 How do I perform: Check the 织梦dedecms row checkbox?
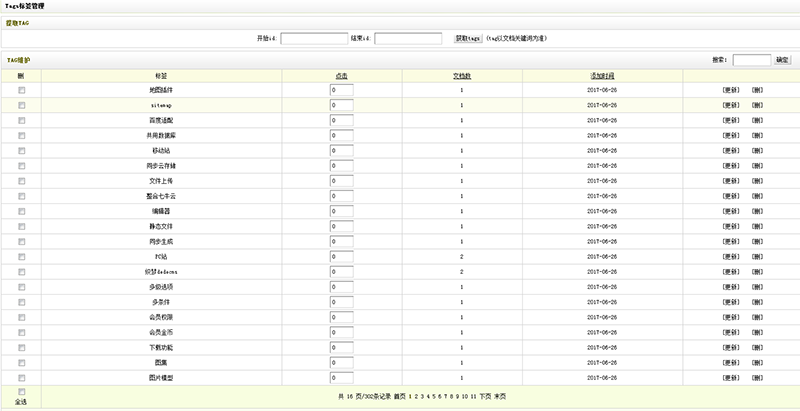(x=21, y=269)
